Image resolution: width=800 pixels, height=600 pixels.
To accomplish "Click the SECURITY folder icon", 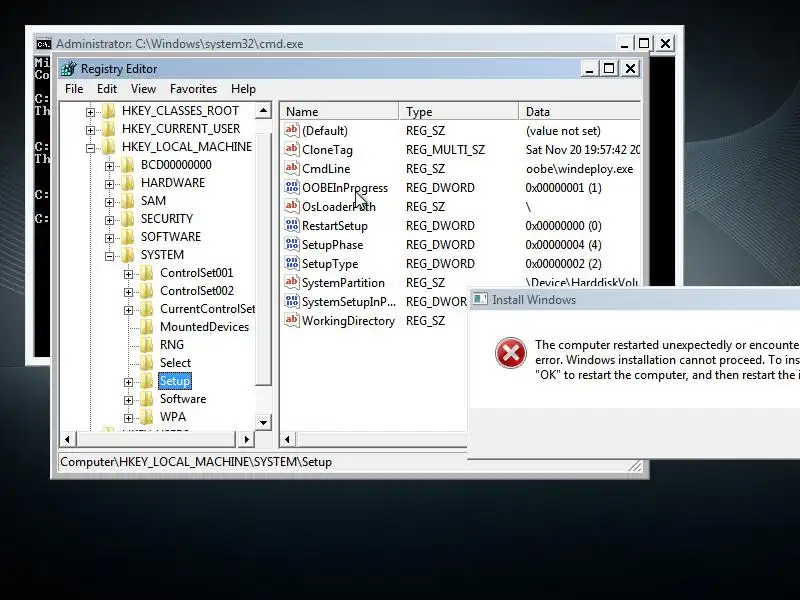I will tap(128, 219).
